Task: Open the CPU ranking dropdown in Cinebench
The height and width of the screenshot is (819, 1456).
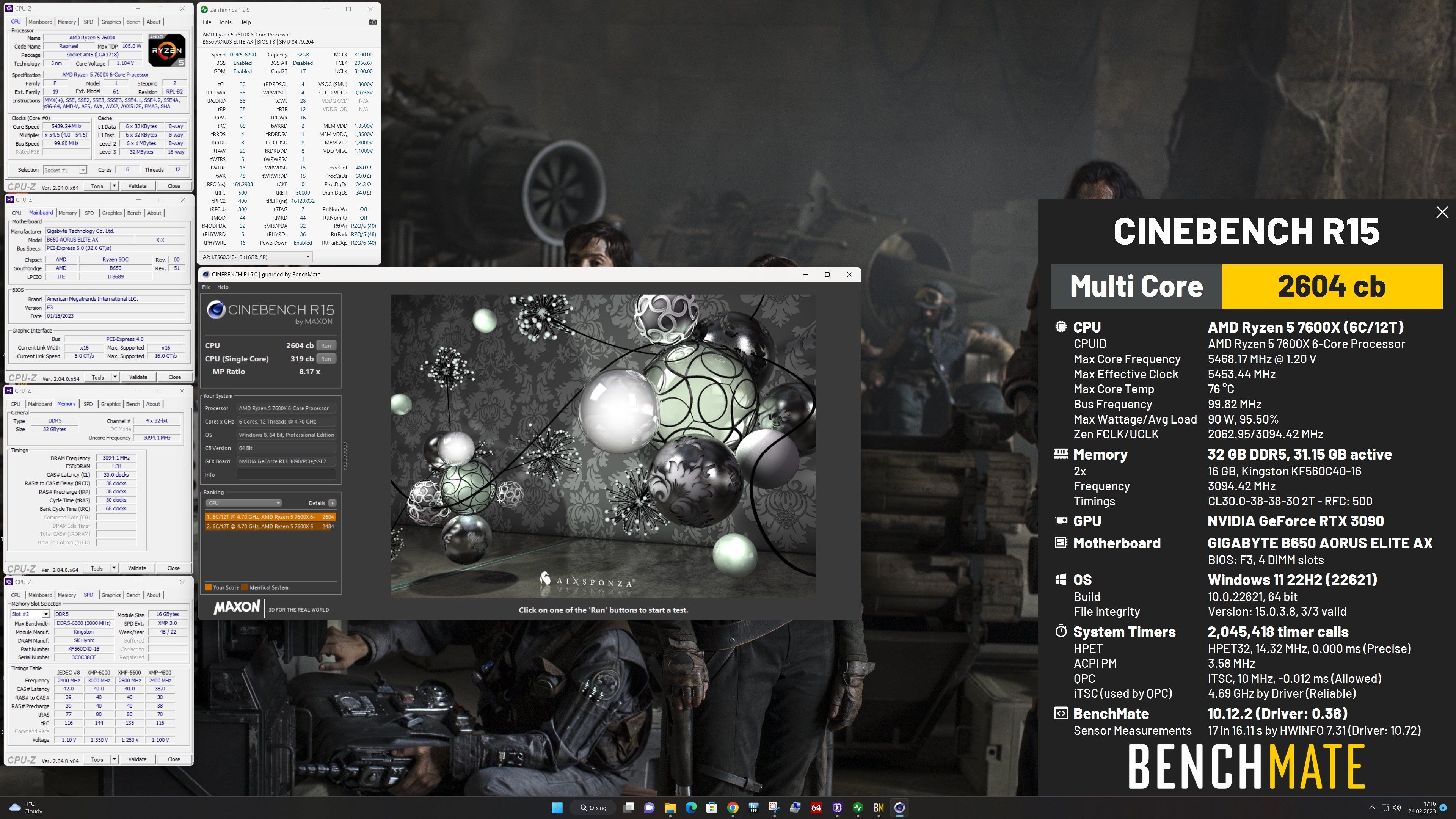Action: click(243, 503)
